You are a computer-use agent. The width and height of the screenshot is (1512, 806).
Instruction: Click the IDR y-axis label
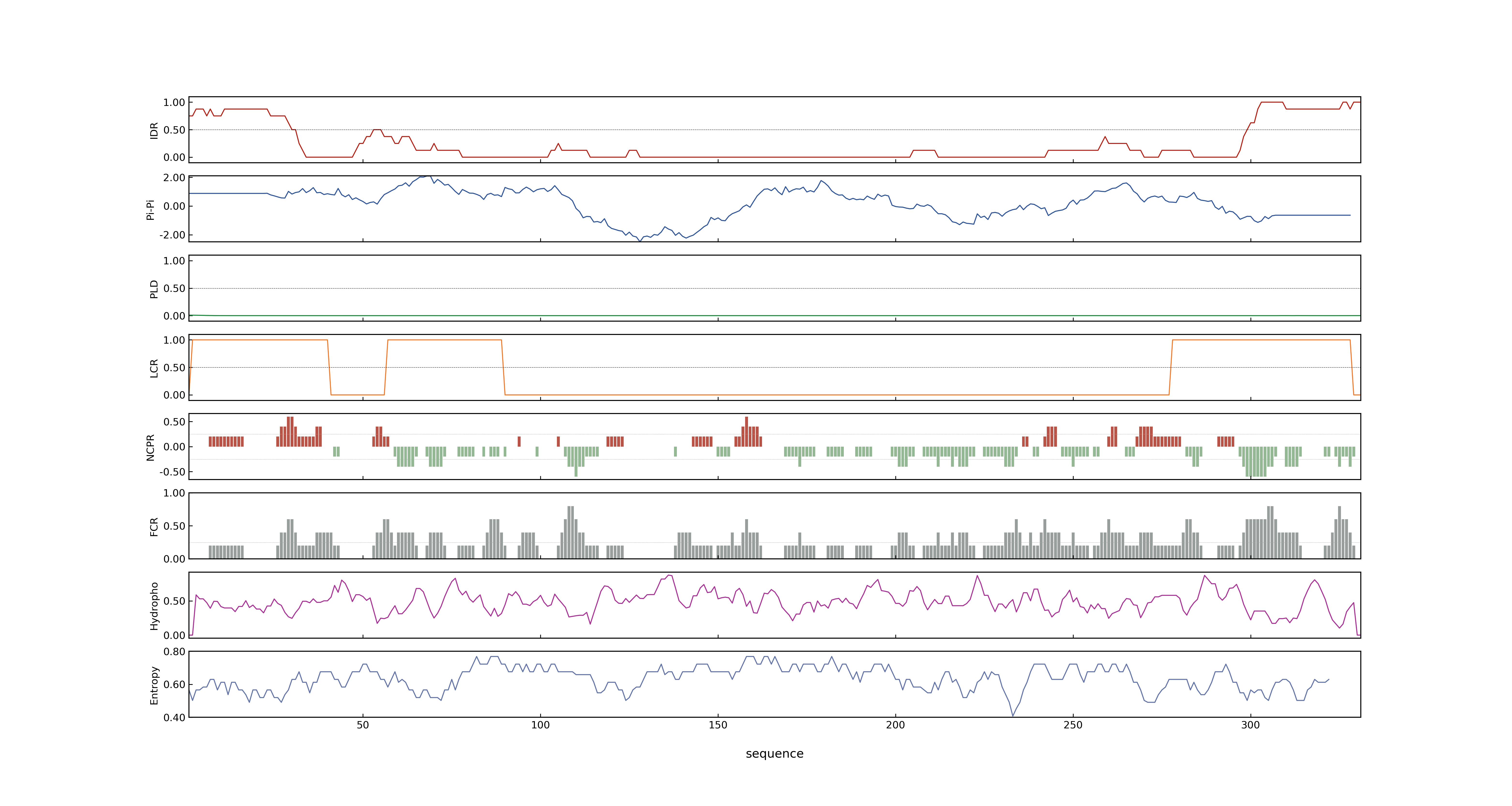pos(154,130)
